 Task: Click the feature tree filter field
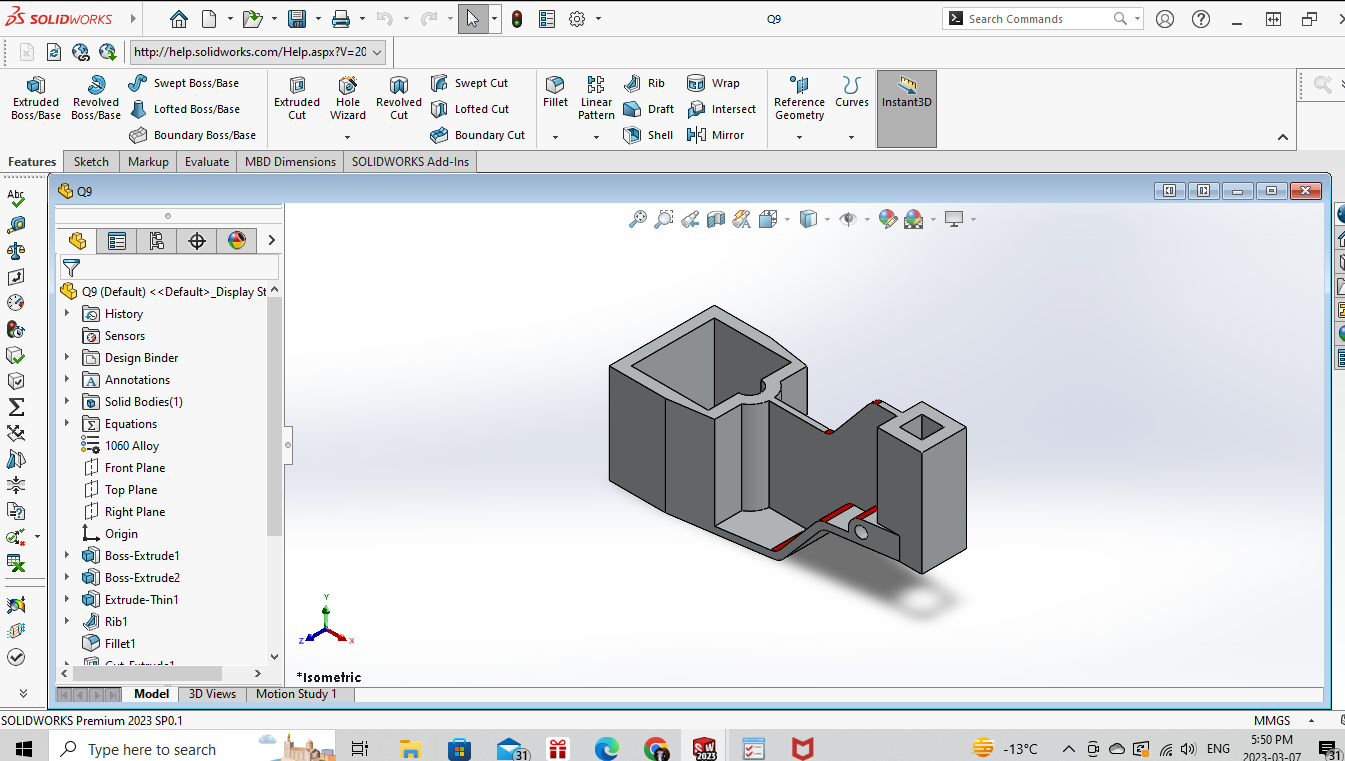point(169,268)
